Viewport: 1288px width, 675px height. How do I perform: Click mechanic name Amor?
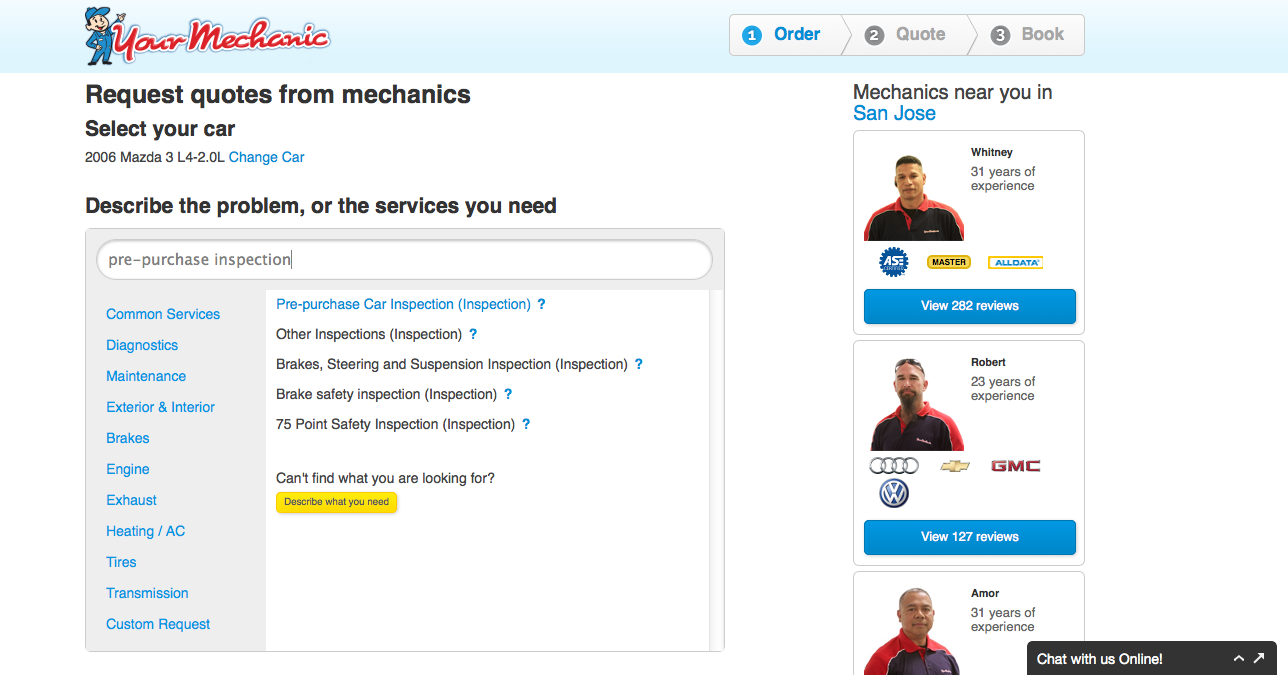[x=985, y=593]
